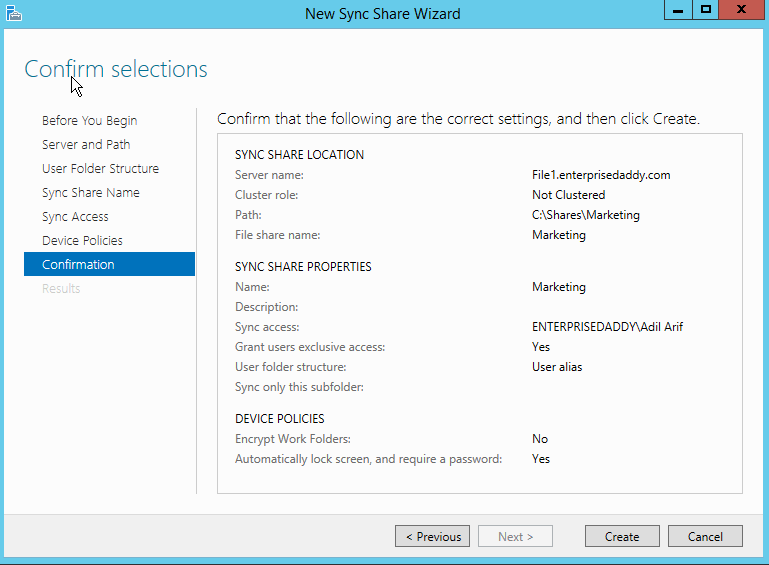Go to the Before You Begin step

pos(89,121)
